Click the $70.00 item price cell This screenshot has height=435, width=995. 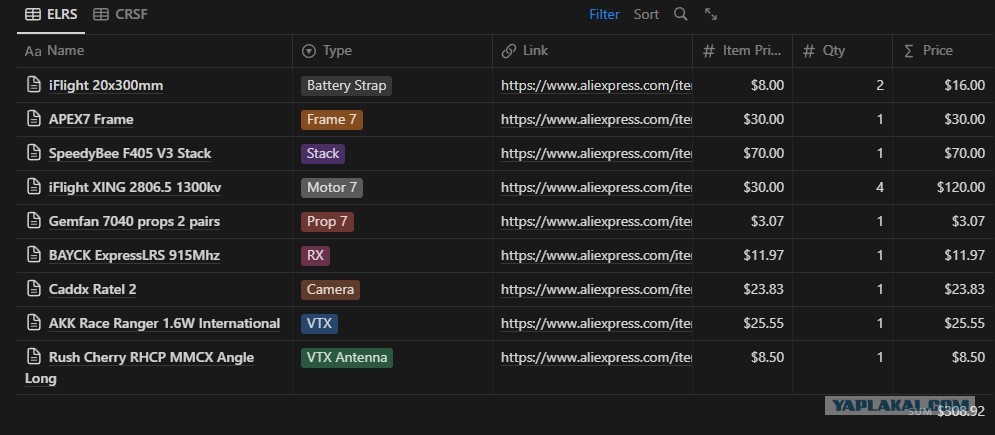pos(742,153)
